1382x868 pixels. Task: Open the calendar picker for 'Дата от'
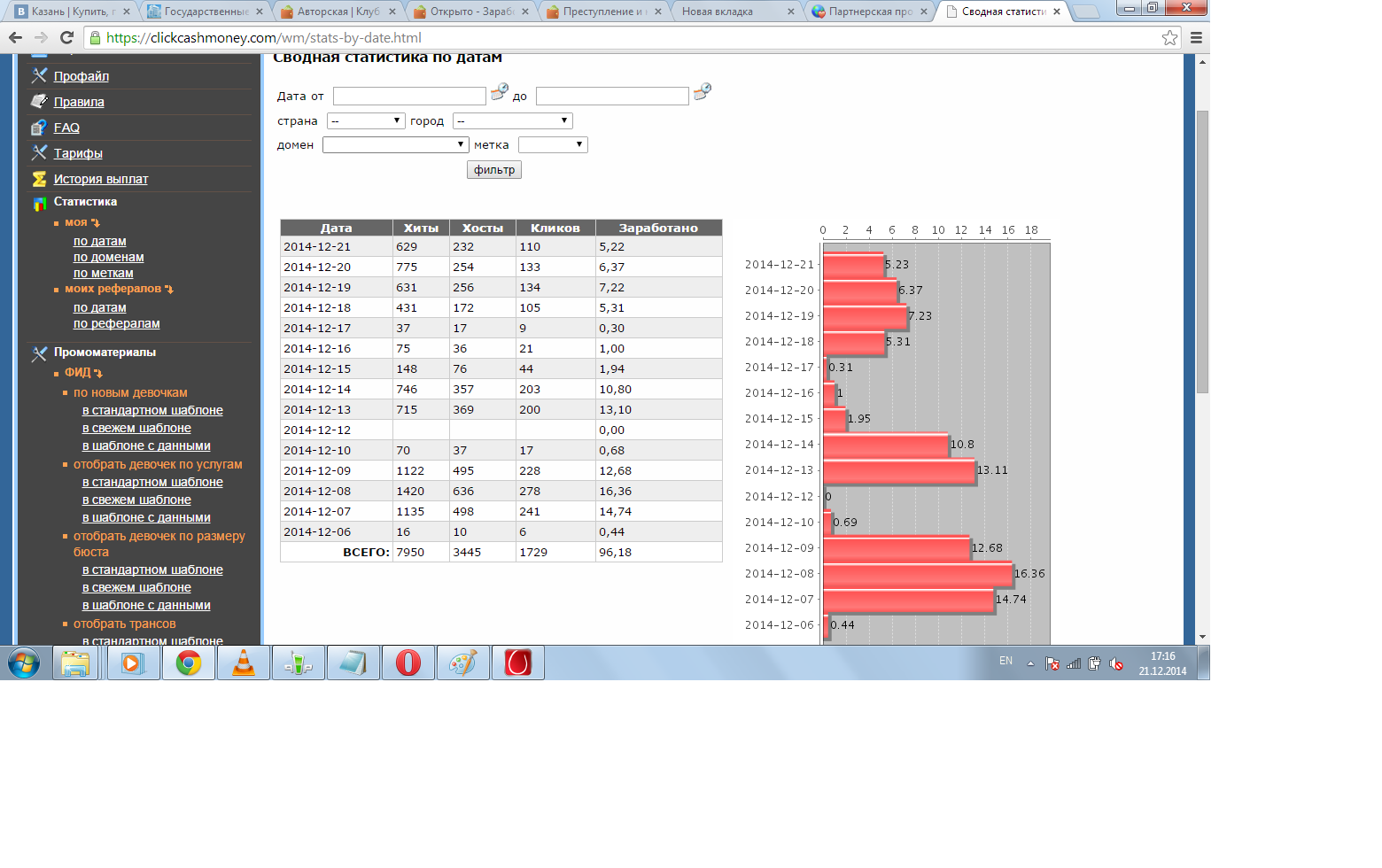click(500, 91)
